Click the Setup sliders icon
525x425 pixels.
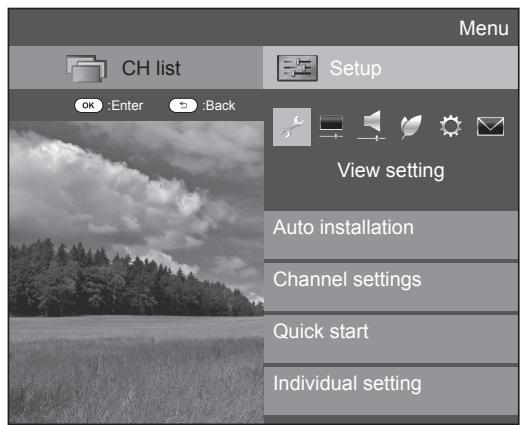[297, 68]
